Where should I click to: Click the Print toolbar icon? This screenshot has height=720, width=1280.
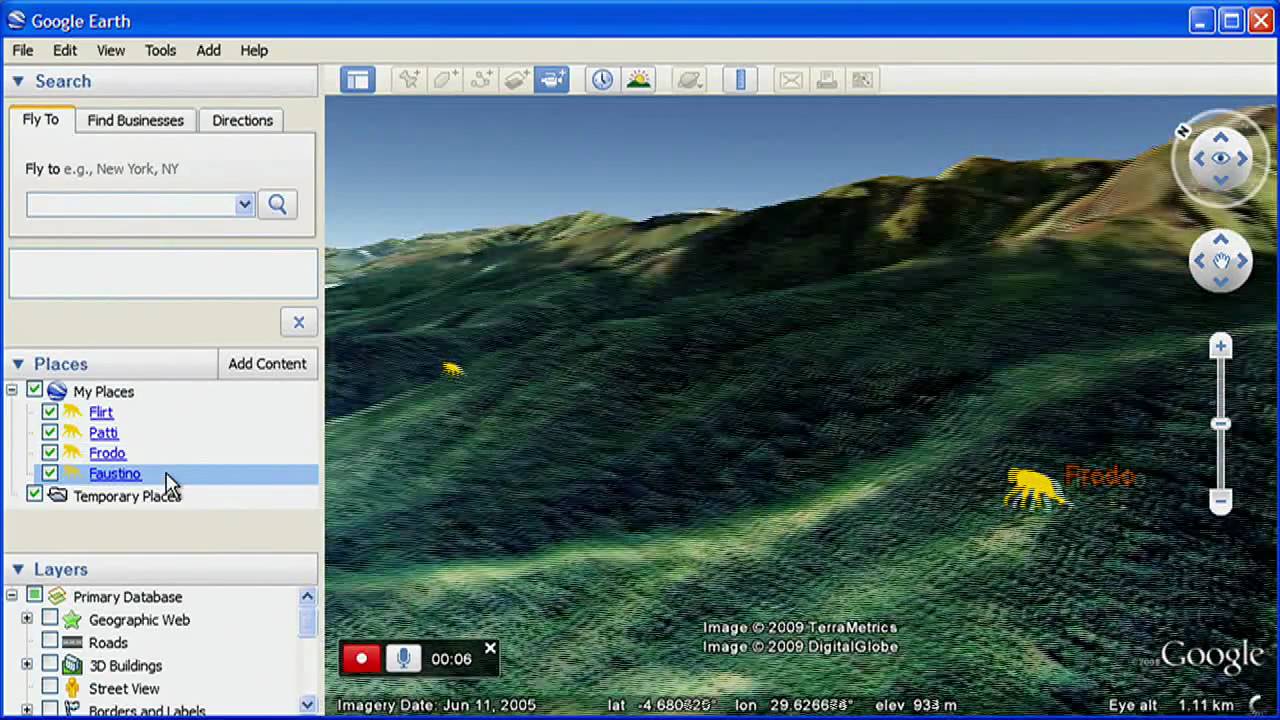827,80
